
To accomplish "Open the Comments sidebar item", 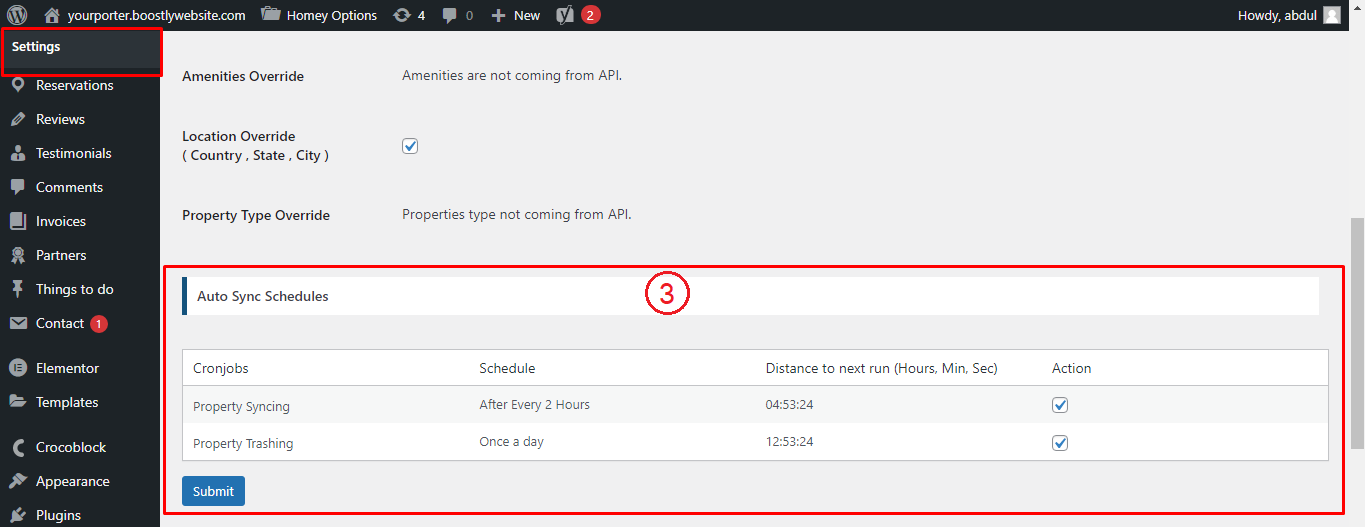I will coord(69,187).
